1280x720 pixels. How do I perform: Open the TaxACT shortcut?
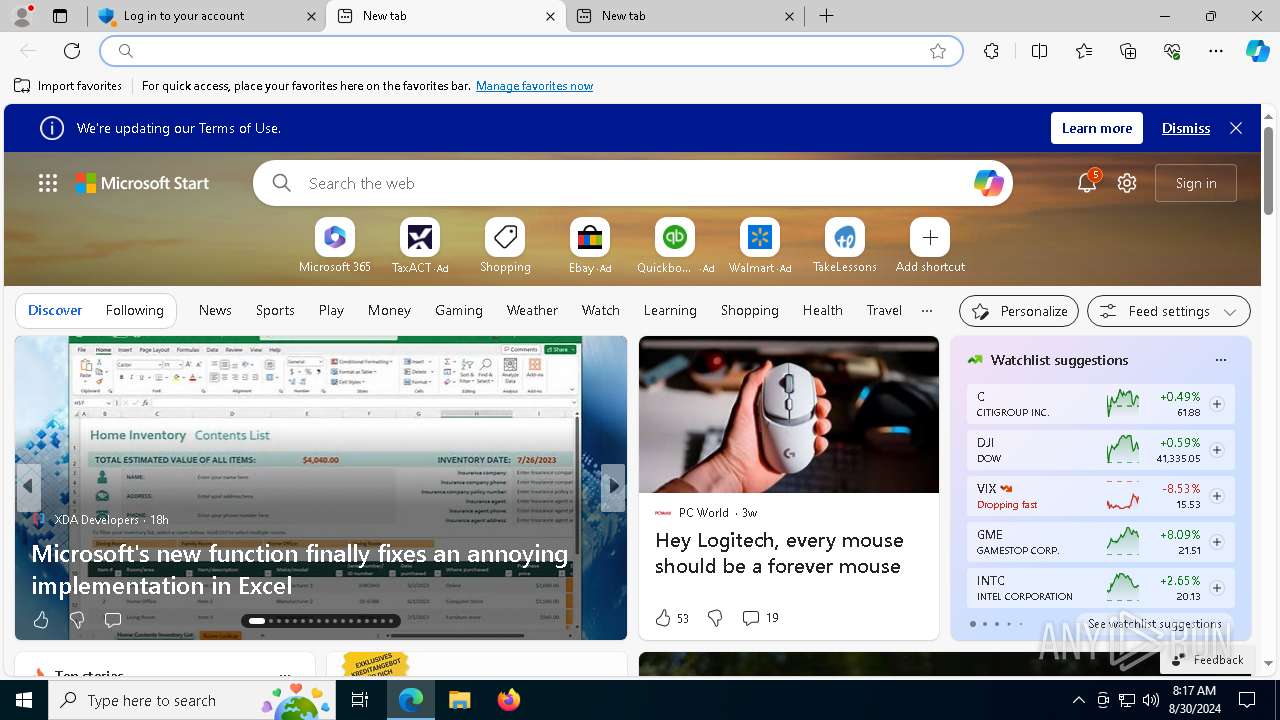(x=420, y=245)
